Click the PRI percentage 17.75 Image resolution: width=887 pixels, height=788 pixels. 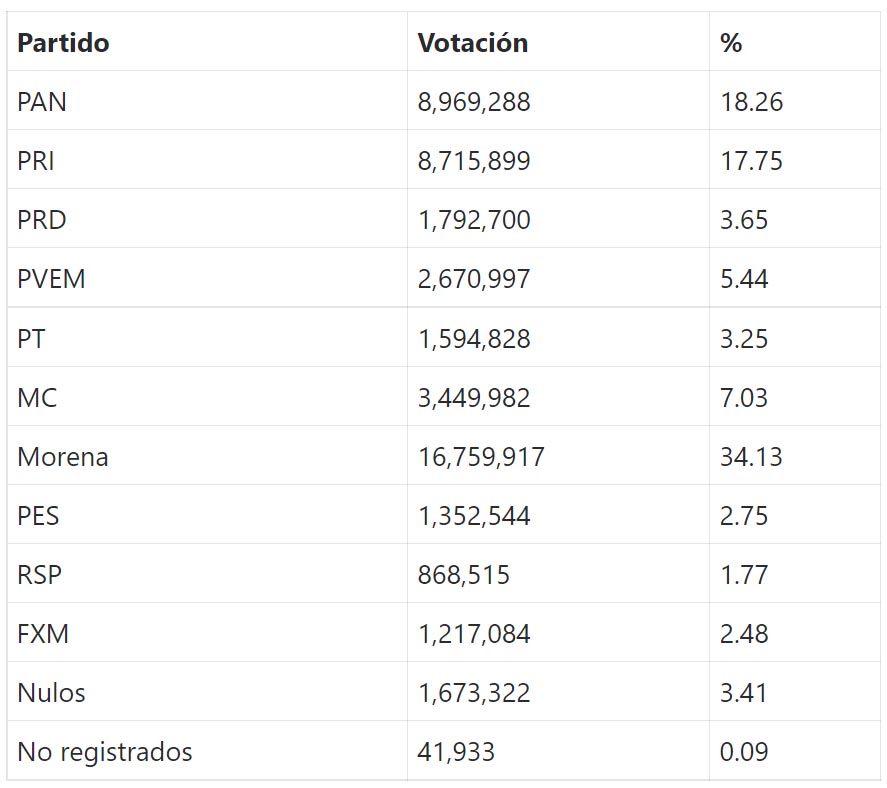click(751, 161)
